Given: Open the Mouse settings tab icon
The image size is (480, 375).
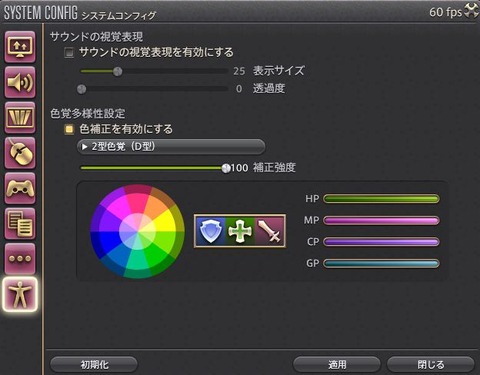Looking at the screenshot, I should tap(20, 153).
